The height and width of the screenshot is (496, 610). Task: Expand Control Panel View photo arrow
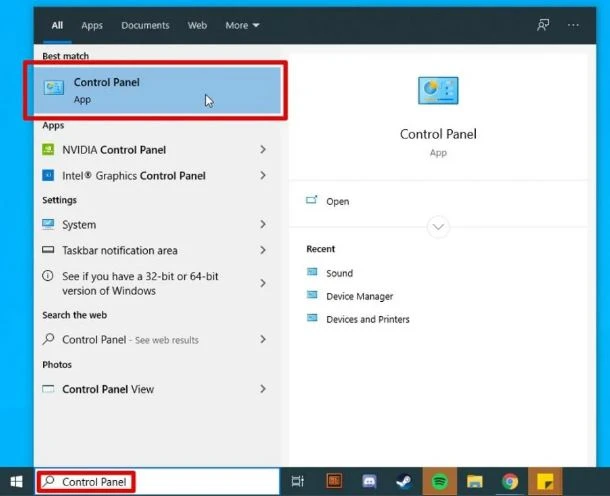click(263, 389)
